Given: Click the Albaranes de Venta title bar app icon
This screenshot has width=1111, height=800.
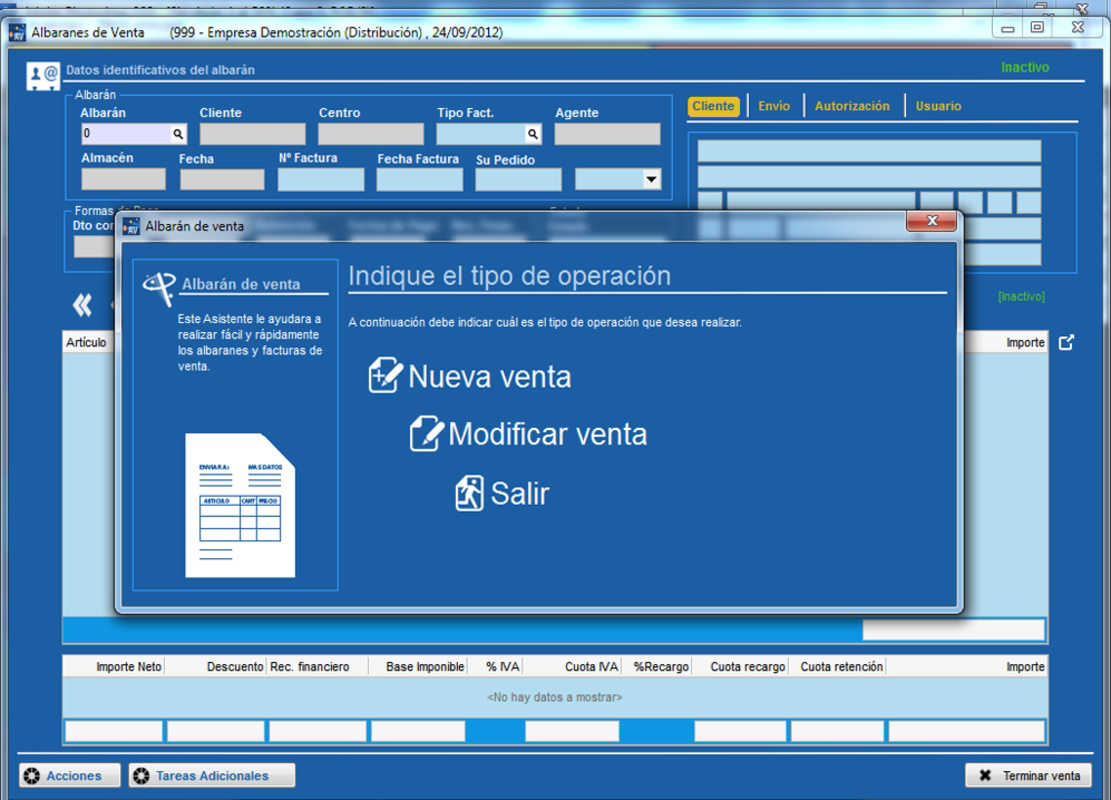Looking at the screenshot, I should pos(17,33).
